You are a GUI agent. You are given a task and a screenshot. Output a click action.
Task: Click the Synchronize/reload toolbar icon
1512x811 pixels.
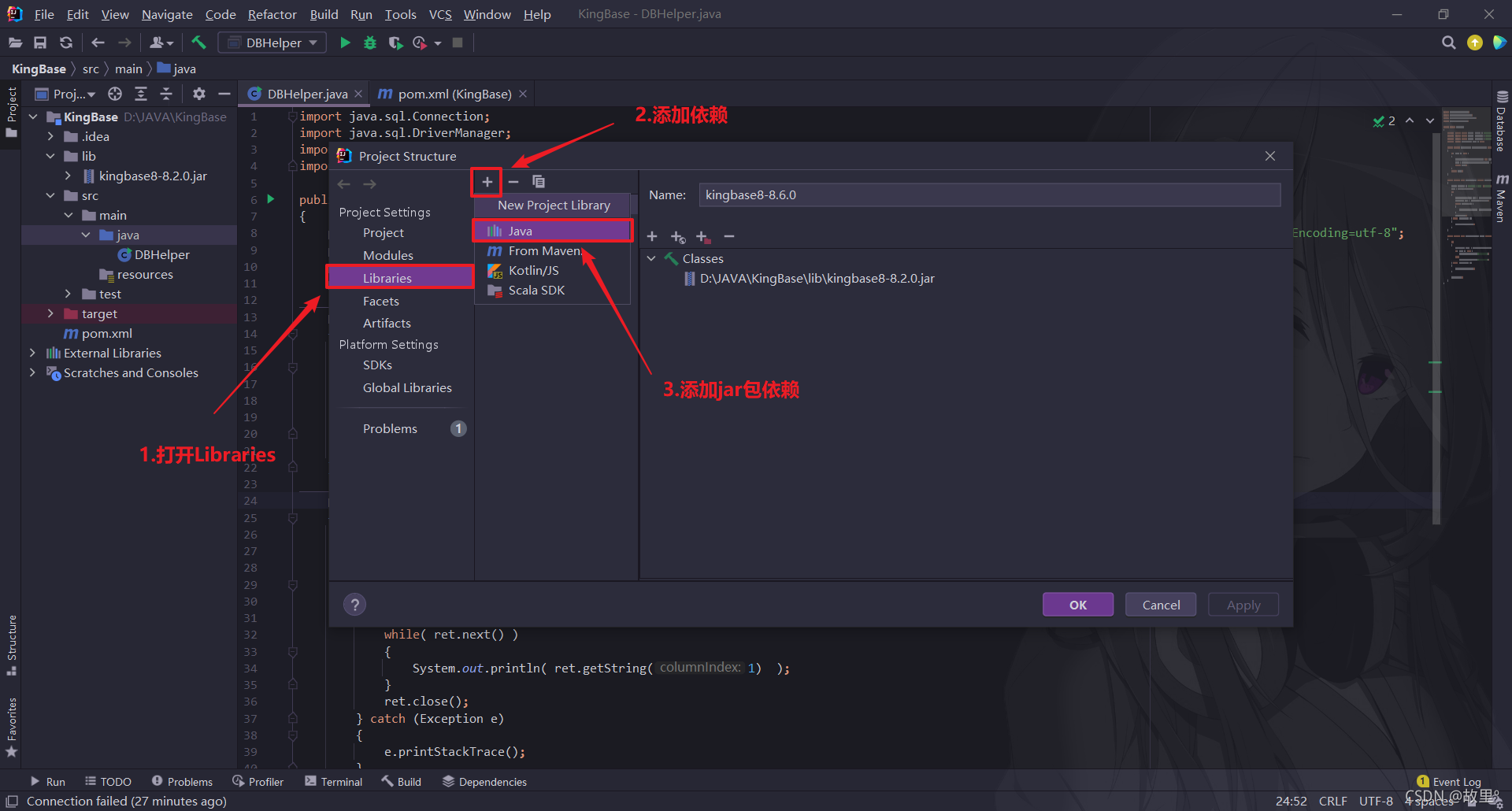(x=66, y=43)
